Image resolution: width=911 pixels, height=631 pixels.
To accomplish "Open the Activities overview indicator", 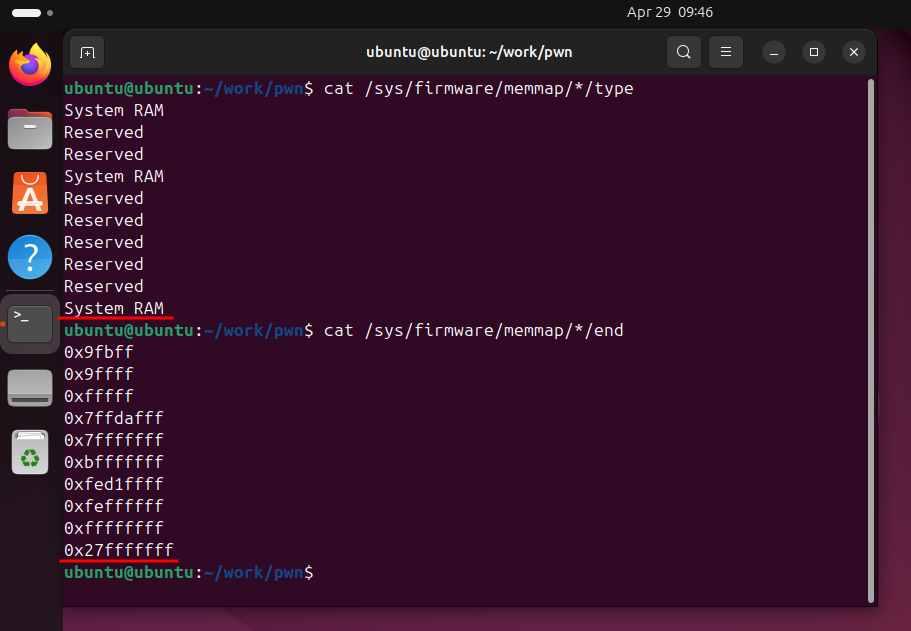I will tap(27, 13).
